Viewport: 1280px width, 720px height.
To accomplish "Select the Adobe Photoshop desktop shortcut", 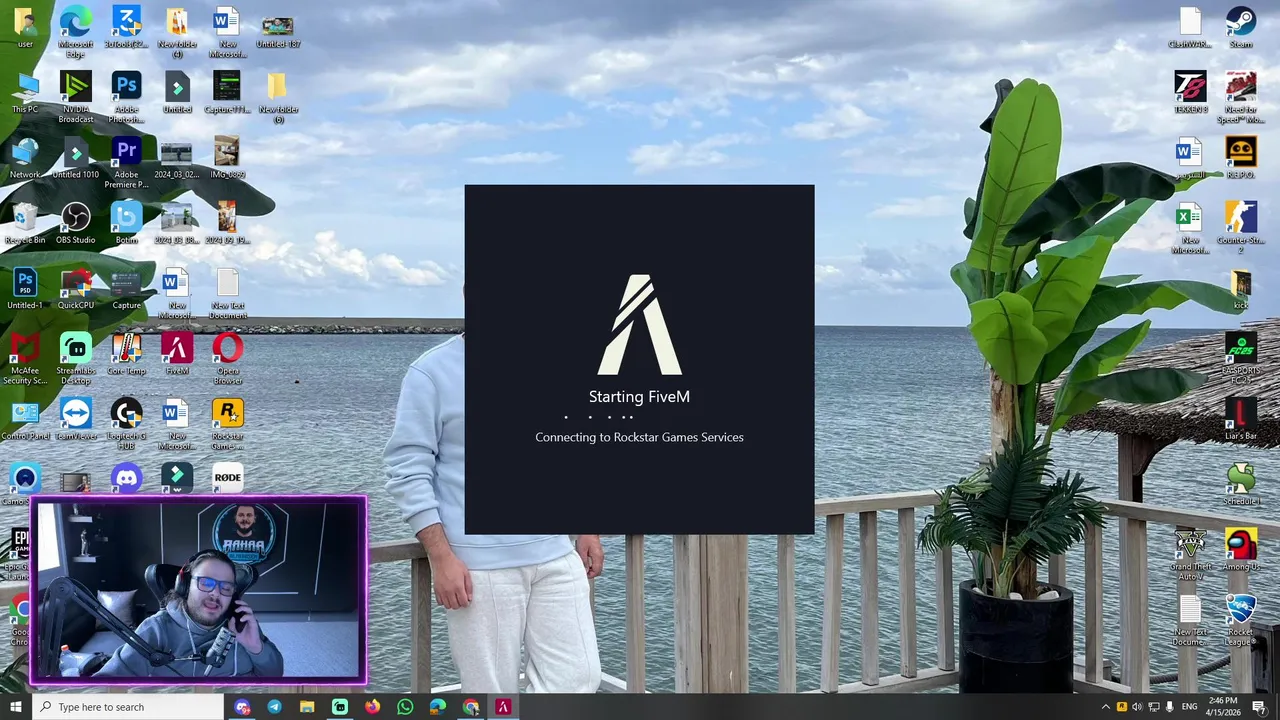I will (x=126, y=98).
